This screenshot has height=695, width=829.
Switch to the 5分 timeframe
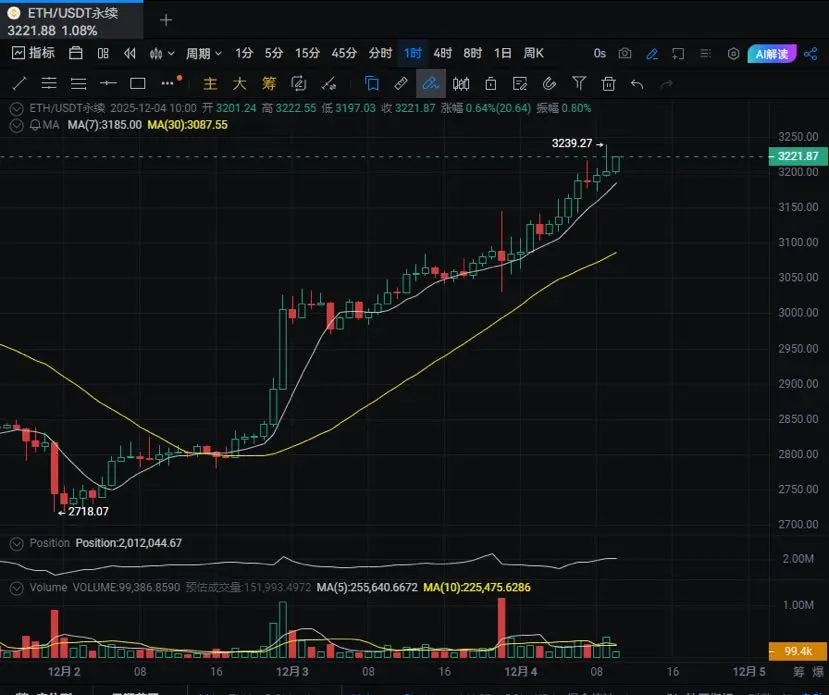[274, 53]
